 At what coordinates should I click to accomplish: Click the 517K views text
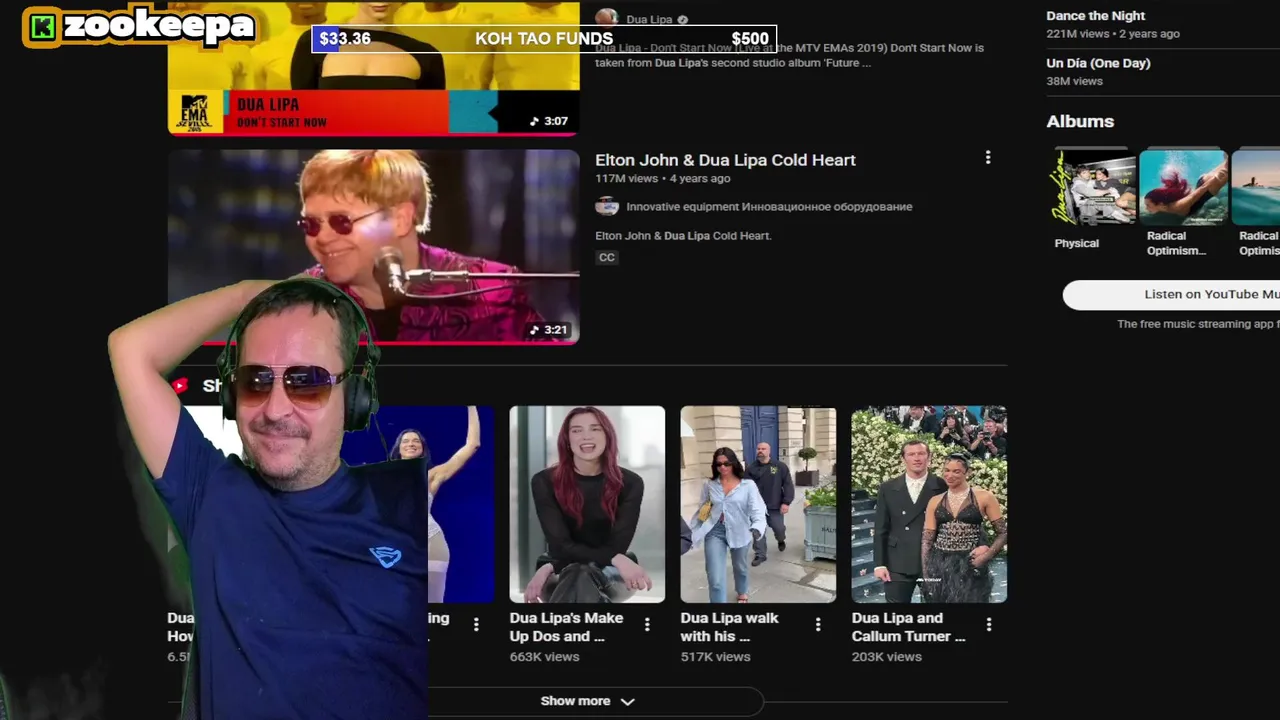click(x=715, y=657)
